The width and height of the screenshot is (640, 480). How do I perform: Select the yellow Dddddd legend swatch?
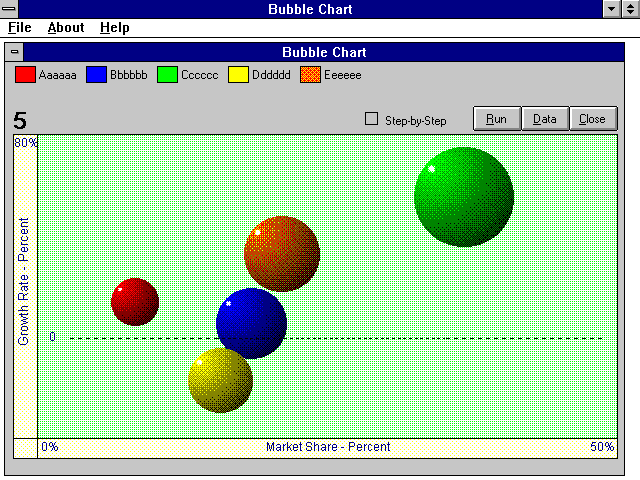[240, 75]
